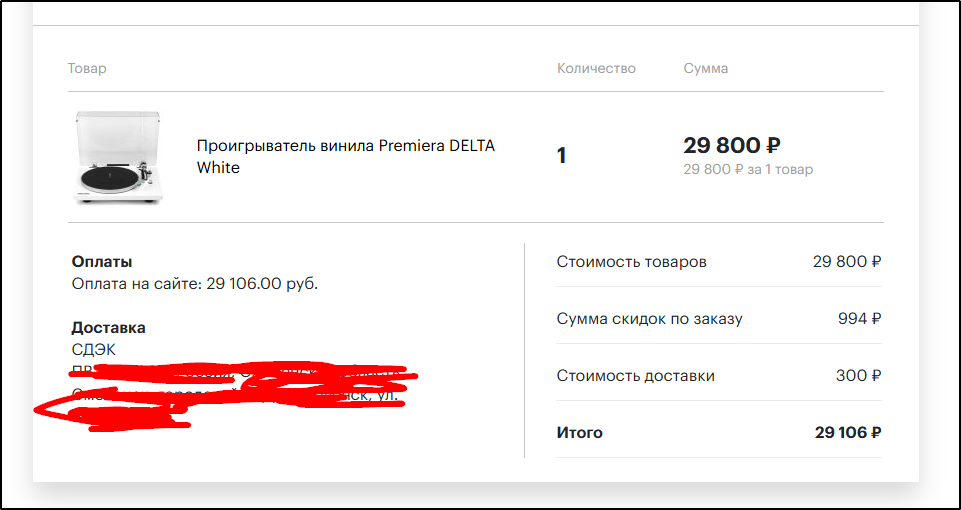The width and height of the screenshot is (961, 510).
Task: Click the Количество column header
Action: [x=596, y=69]
